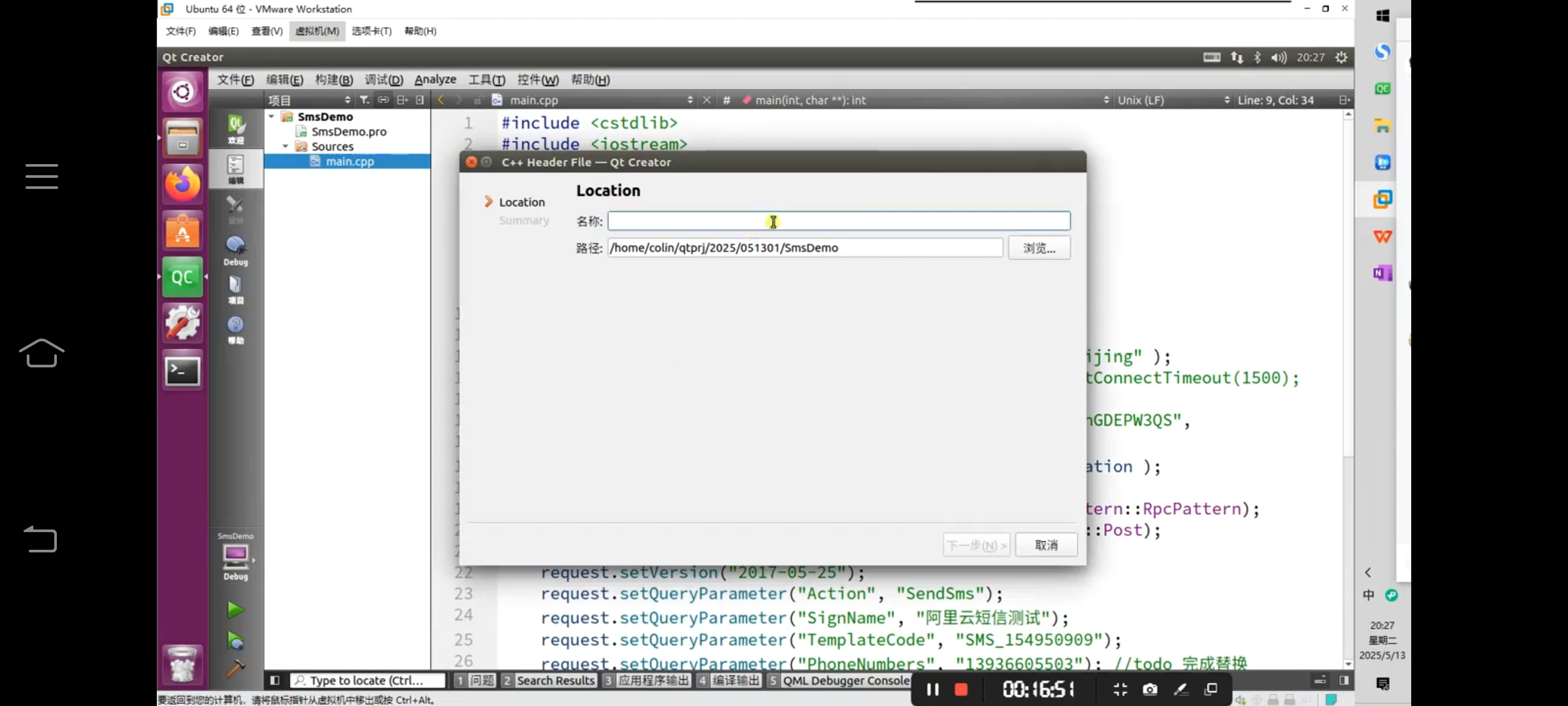Open the Analyze menu
The height and width of the screenshot is (706, 1568).
(435, 80)
